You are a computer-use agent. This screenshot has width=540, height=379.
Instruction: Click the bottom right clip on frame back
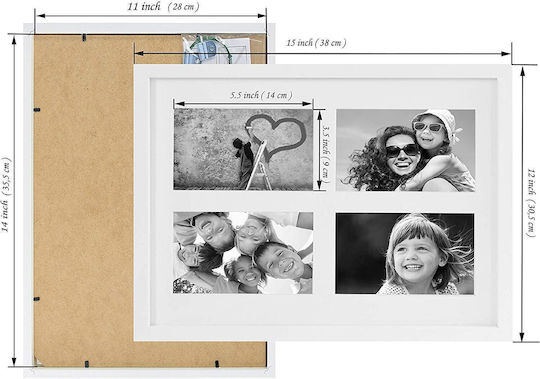click(217, 364)
